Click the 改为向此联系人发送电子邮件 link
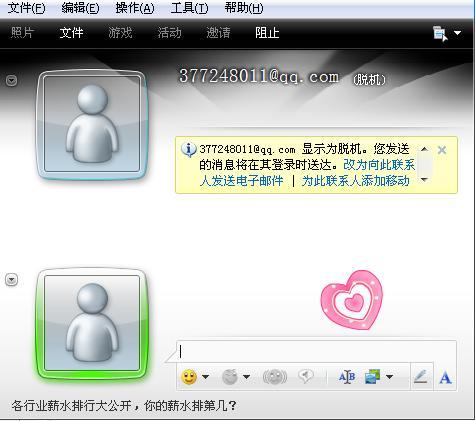 [307, 173]
